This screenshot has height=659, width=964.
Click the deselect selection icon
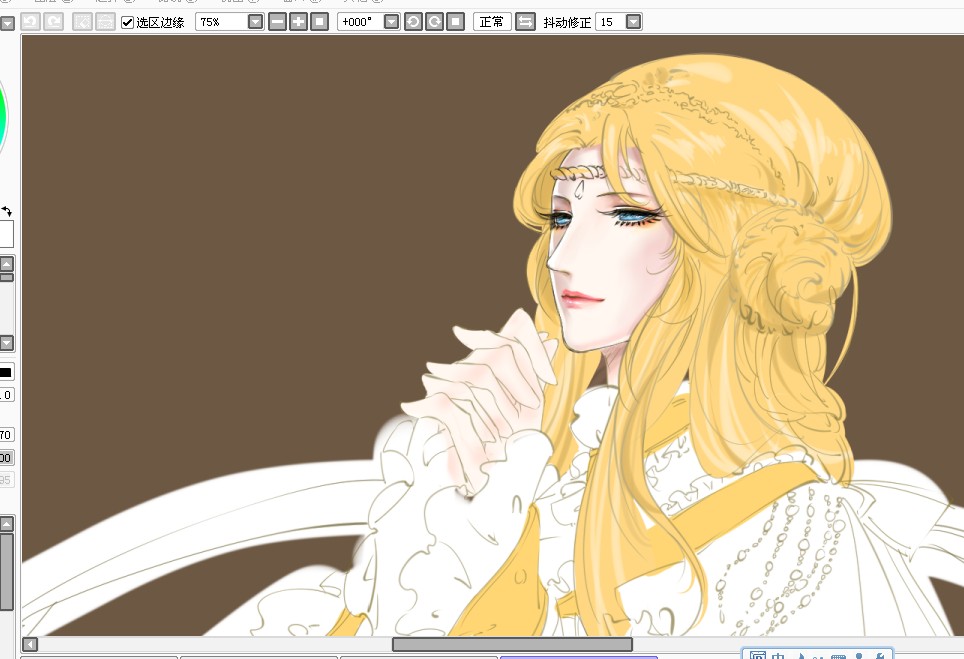[x=82, y=22]
